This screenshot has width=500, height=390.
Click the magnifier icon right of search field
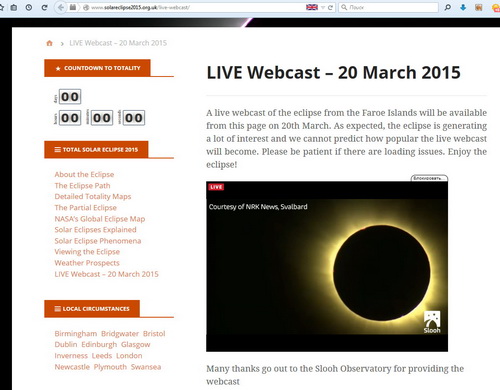[447, 7]
